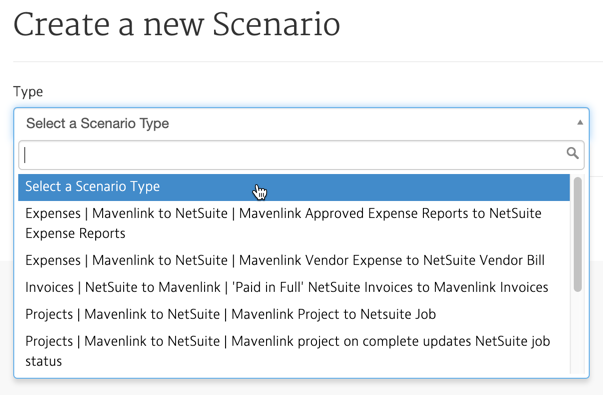The height and width of the screenshot is (395, 603).
Task: Choose the highlighted 'Select a Scenario Type' option
Action: pyautogui.click(x=294, y=187)
